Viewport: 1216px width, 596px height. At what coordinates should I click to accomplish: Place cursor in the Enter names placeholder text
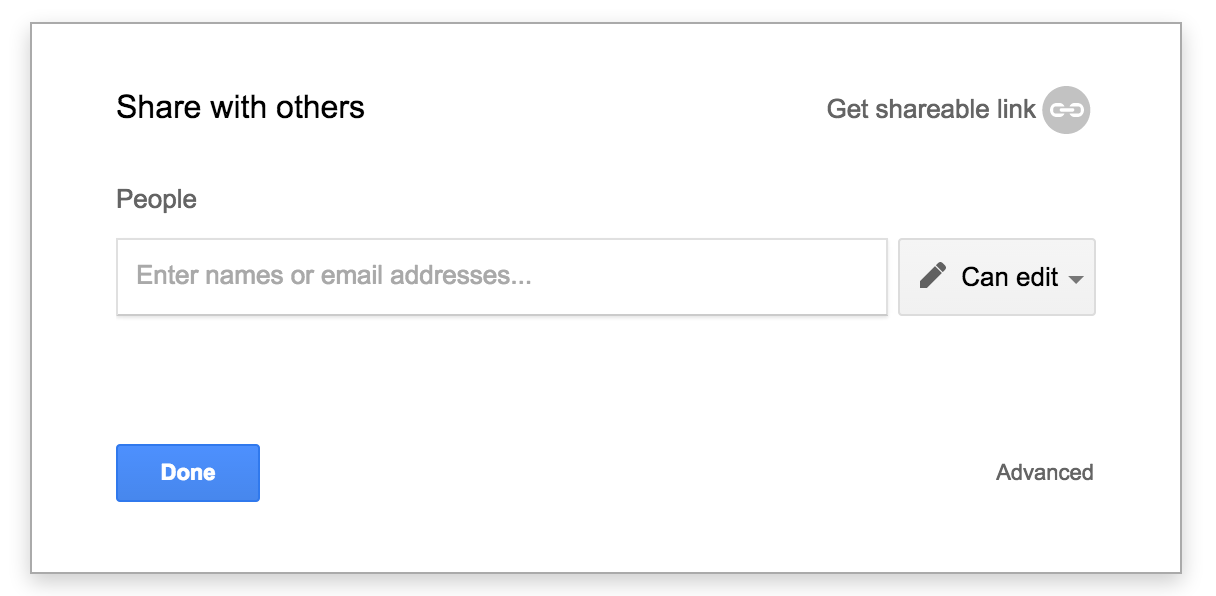334,275
